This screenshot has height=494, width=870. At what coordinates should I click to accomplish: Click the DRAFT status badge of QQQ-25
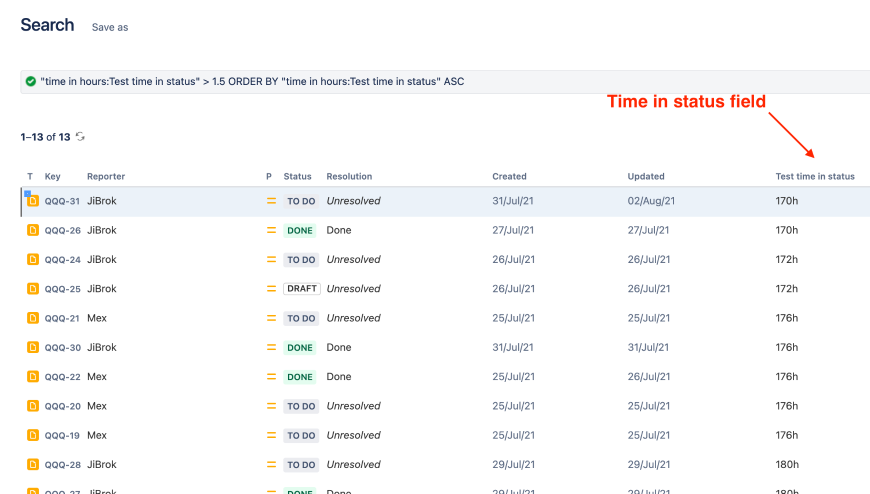coord(301,289)
